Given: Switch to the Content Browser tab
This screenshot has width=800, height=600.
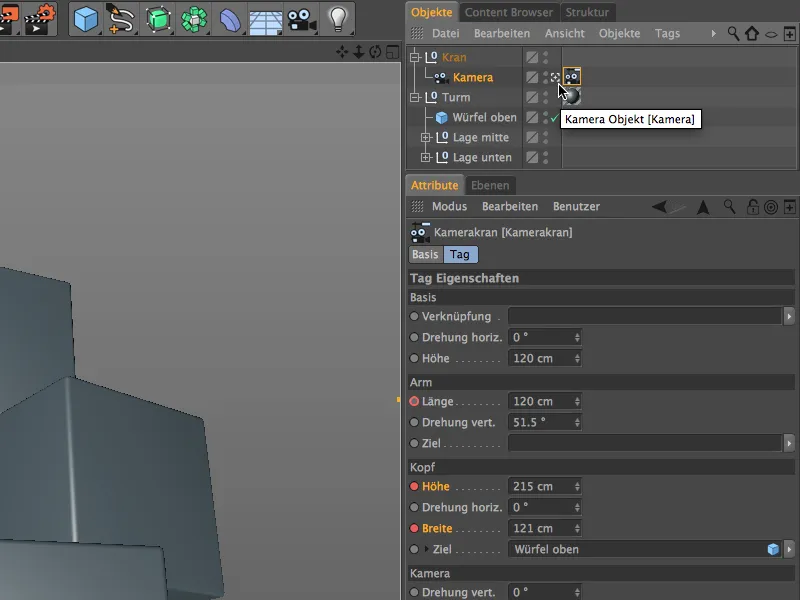Looking at the screenshot, I should point(509,12).
